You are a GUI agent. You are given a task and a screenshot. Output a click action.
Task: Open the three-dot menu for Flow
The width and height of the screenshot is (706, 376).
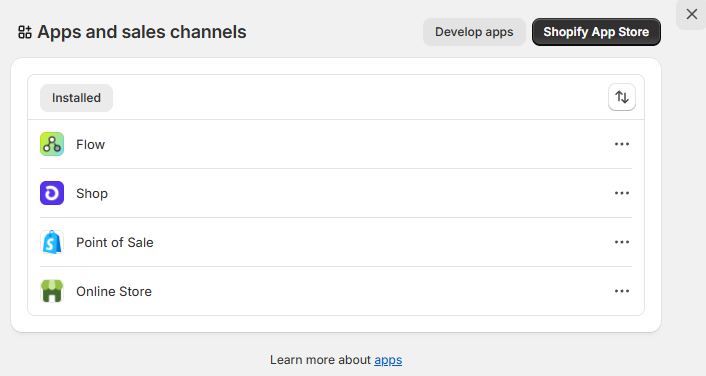(622, 144)
